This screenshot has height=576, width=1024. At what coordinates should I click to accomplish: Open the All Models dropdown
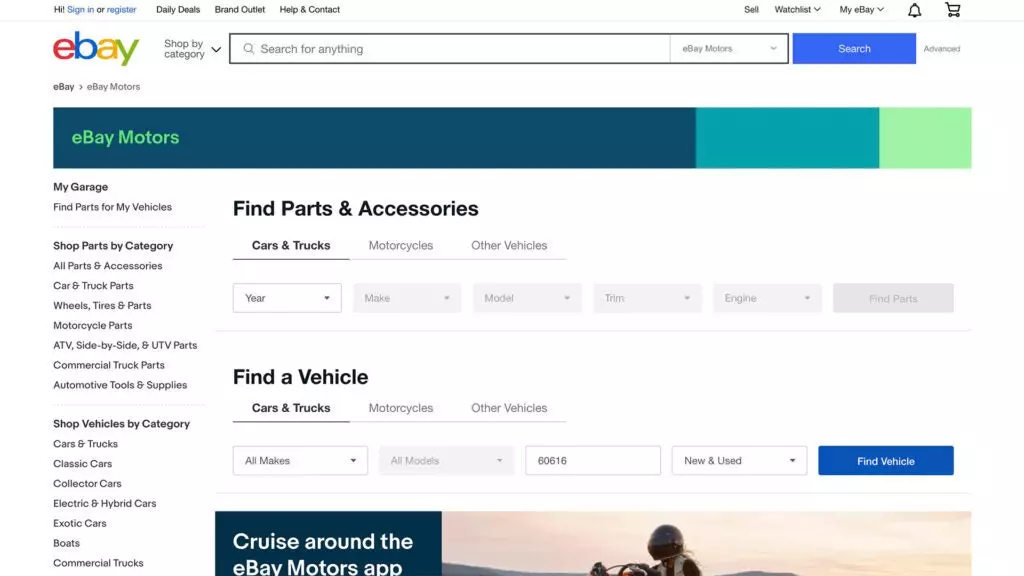pyautogui.click(x=447, y=460)
